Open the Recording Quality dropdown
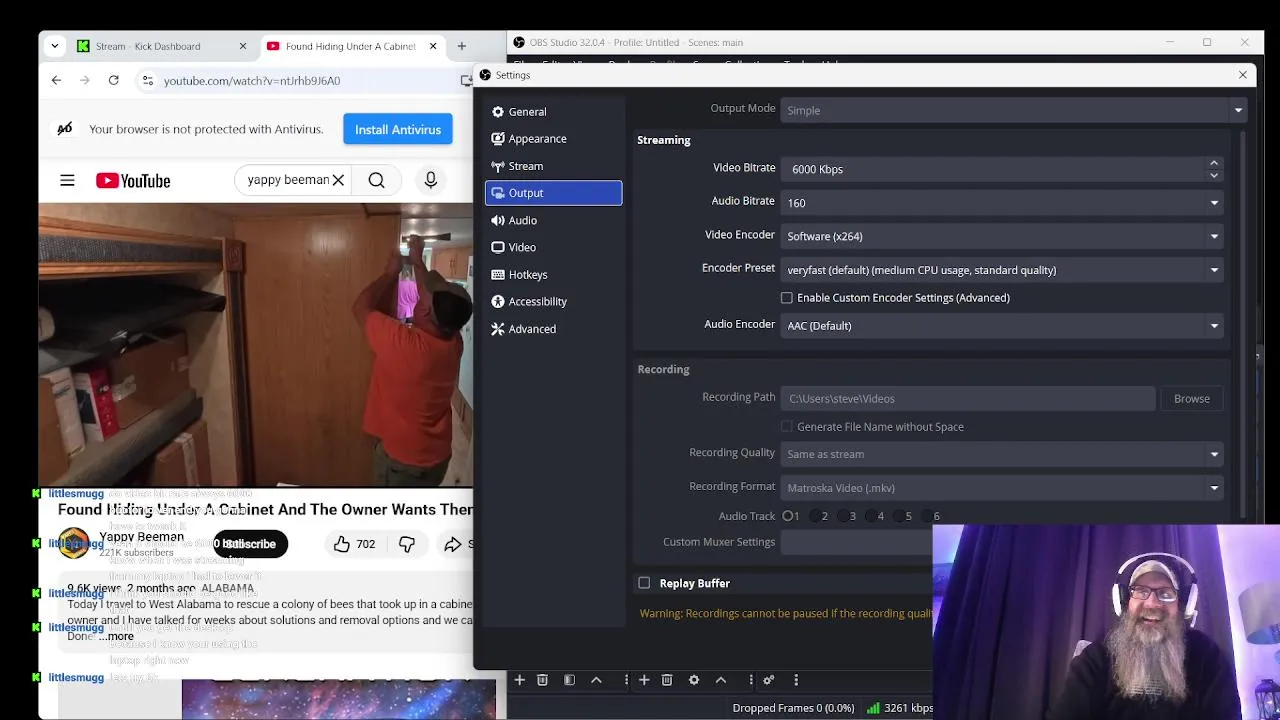 [x=1002, y=454]
